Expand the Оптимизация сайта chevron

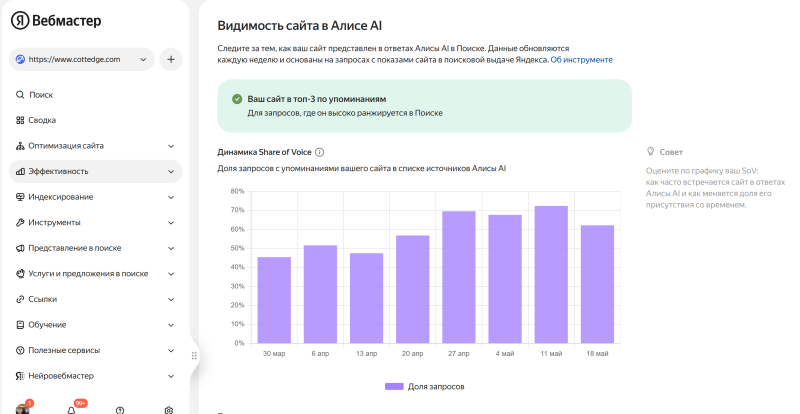click(171, 146)
